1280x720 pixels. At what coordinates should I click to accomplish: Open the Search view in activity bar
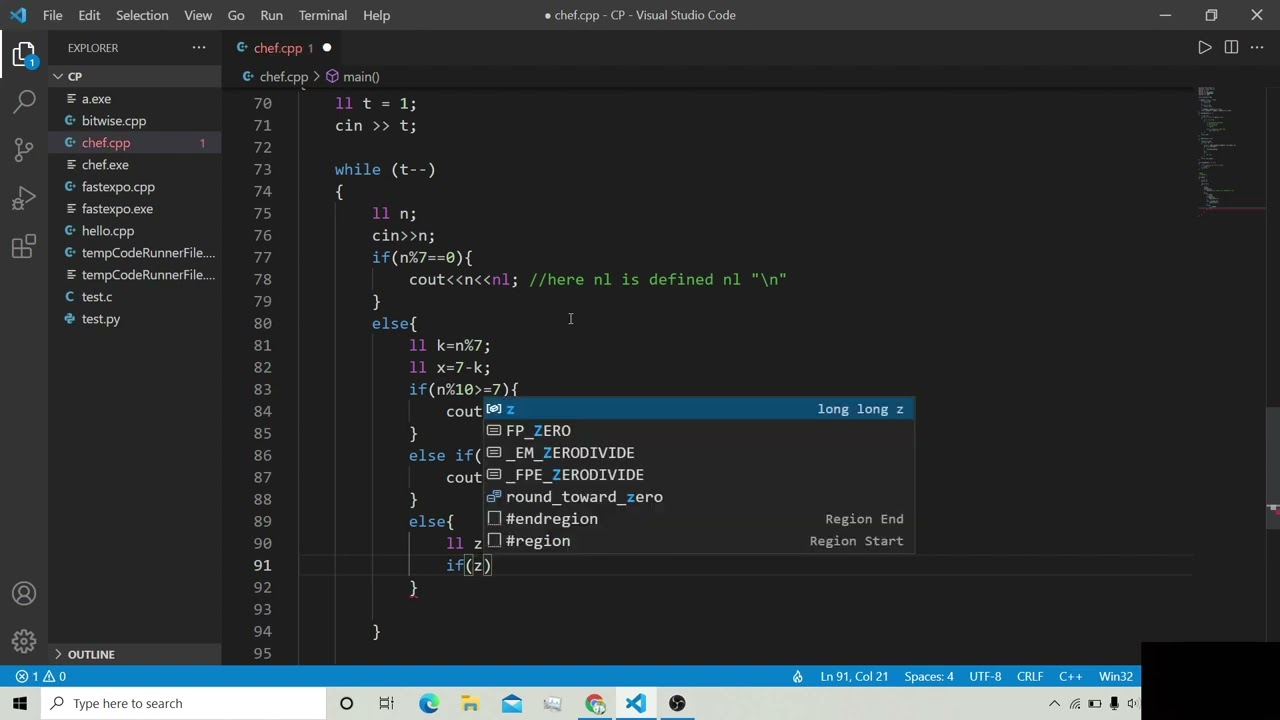point(24,102)
